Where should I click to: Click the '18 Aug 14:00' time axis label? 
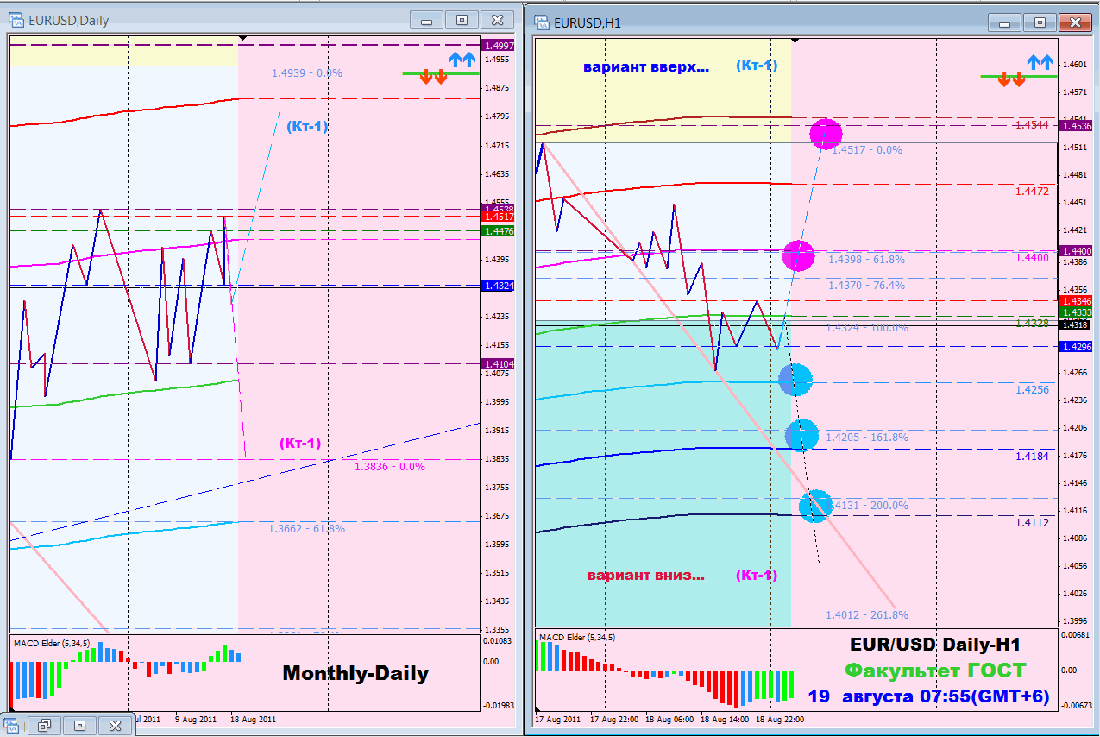723,719
